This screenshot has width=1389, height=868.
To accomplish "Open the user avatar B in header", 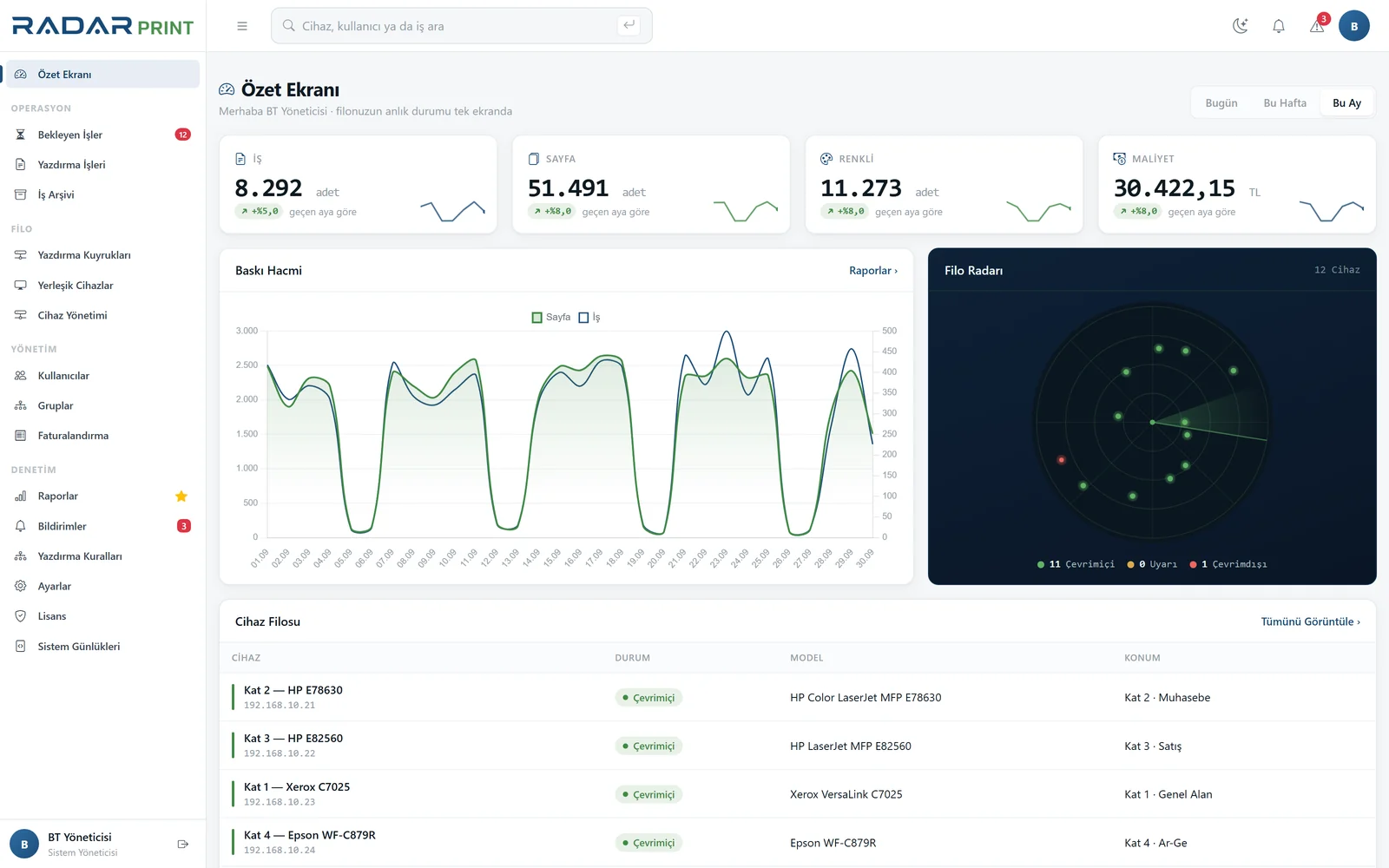I will 1353,26.
